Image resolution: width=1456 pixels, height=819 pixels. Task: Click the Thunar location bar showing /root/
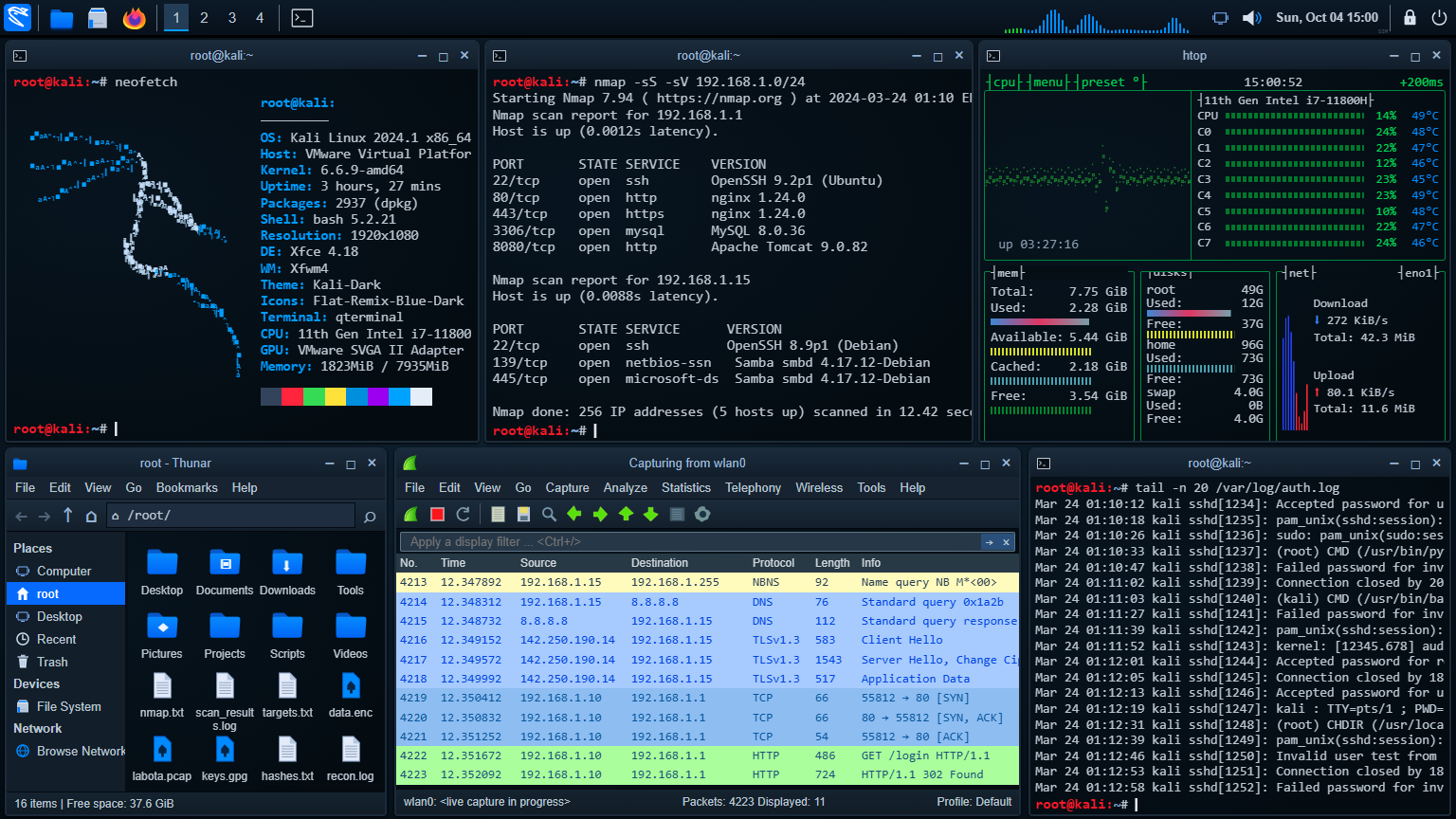(231, 516)
